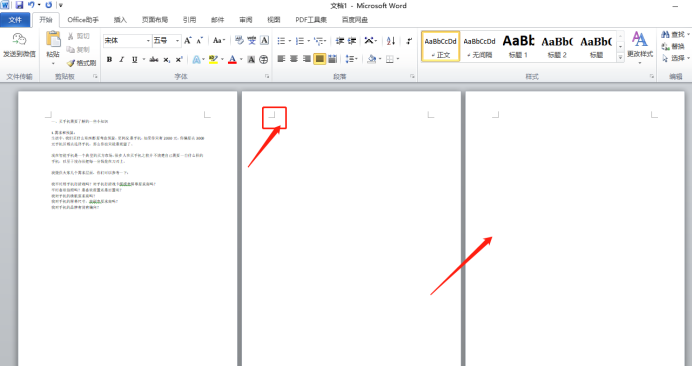The image size is (692, 366).
Task: Click the Save icon in quick access toolbar
Action: pyautogui.click(x=19, y=5)
